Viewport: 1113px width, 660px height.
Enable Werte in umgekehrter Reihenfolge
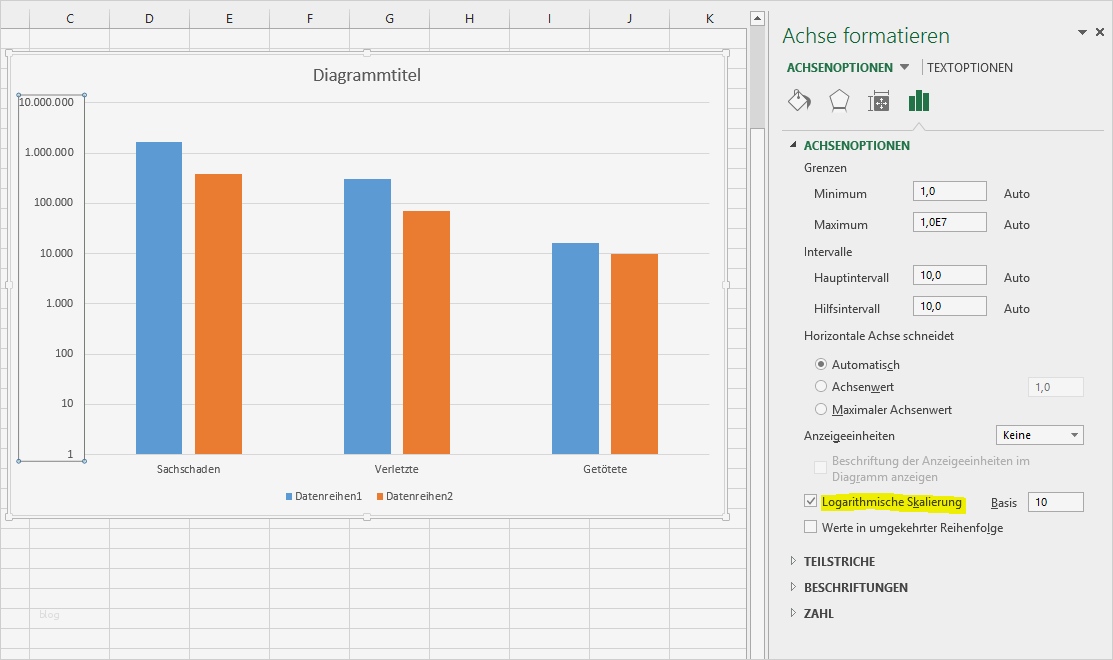(x=811, y=527)
